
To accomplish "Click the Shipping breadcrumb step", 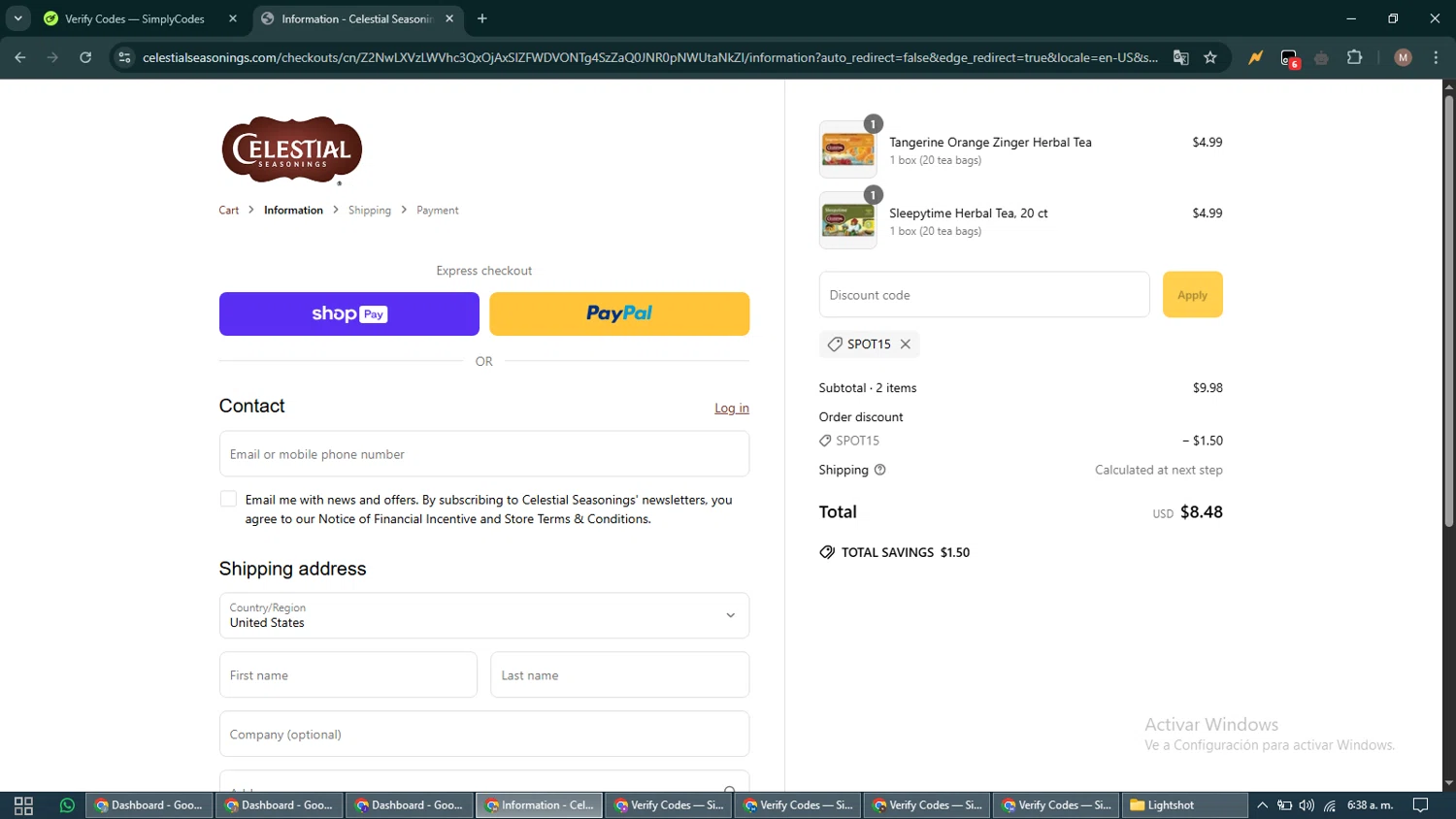I will 370,210.
